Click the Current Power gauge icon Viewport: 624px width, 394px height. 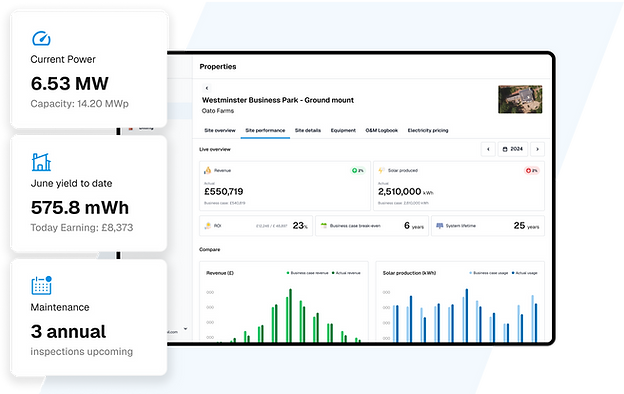click(x=41, y=38)
